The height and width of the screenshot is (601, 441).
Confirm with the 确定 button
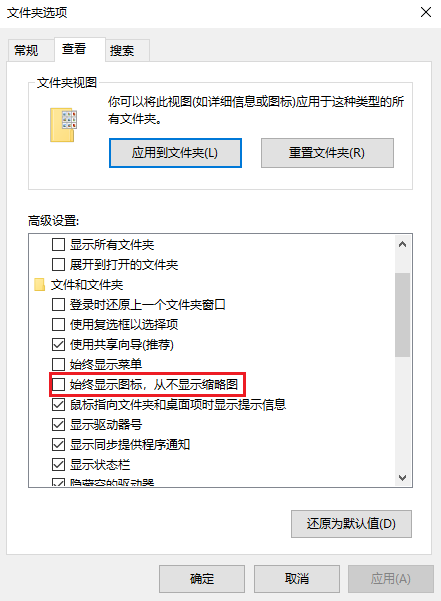pos(202,579)
